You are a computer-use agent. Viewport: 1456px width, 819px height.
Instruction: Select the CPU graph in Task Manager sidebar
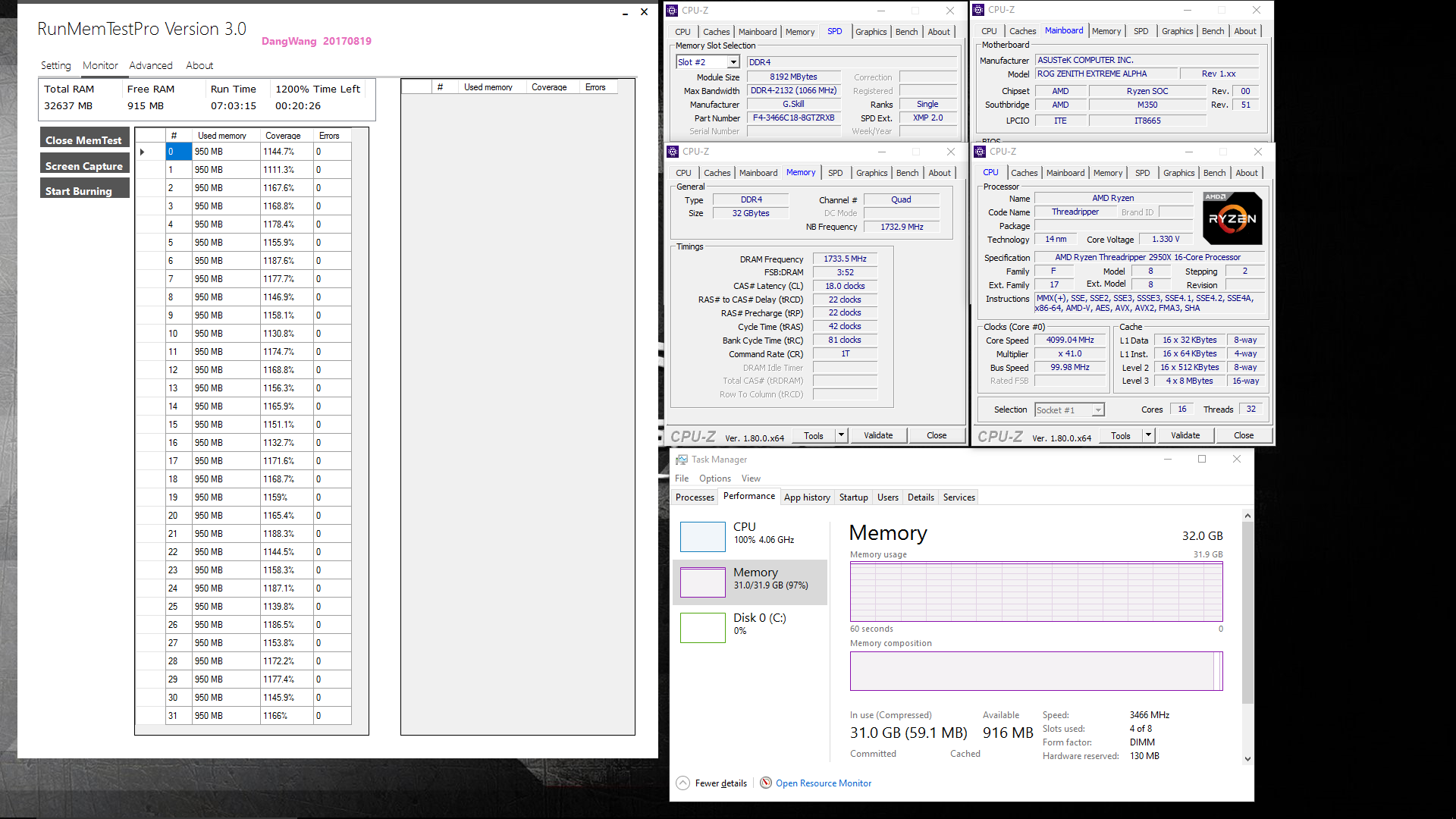coord(702,536)
